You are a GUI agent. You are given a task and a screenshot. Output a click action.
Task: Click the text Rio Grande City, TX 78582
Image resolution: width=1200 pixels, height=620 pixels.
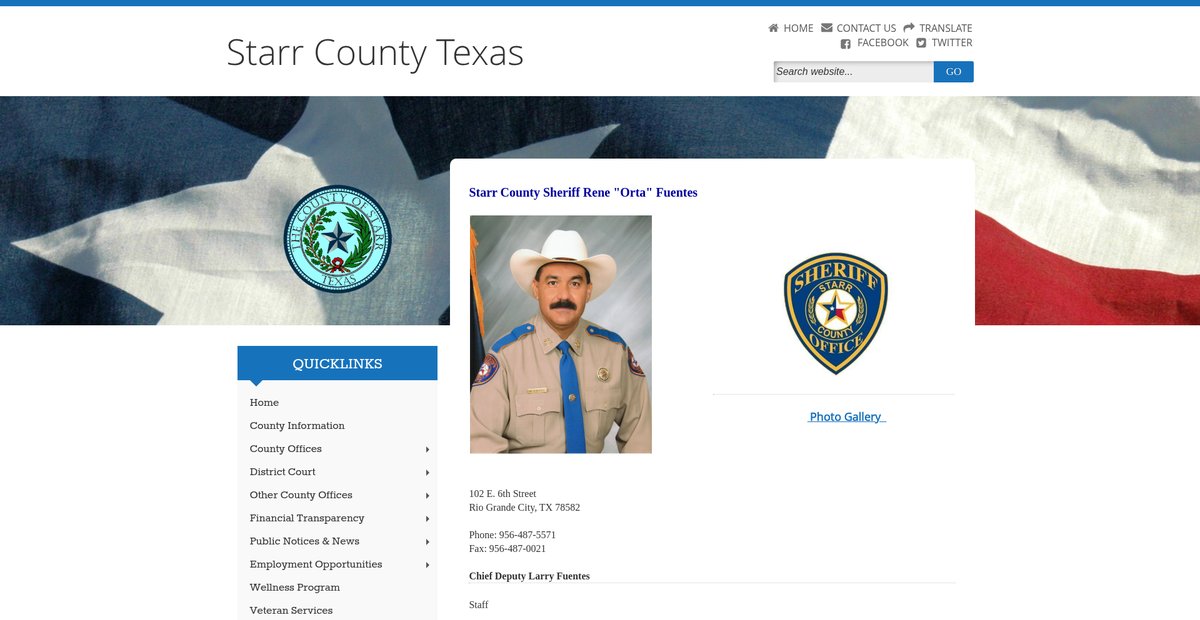tap(525, 508)
